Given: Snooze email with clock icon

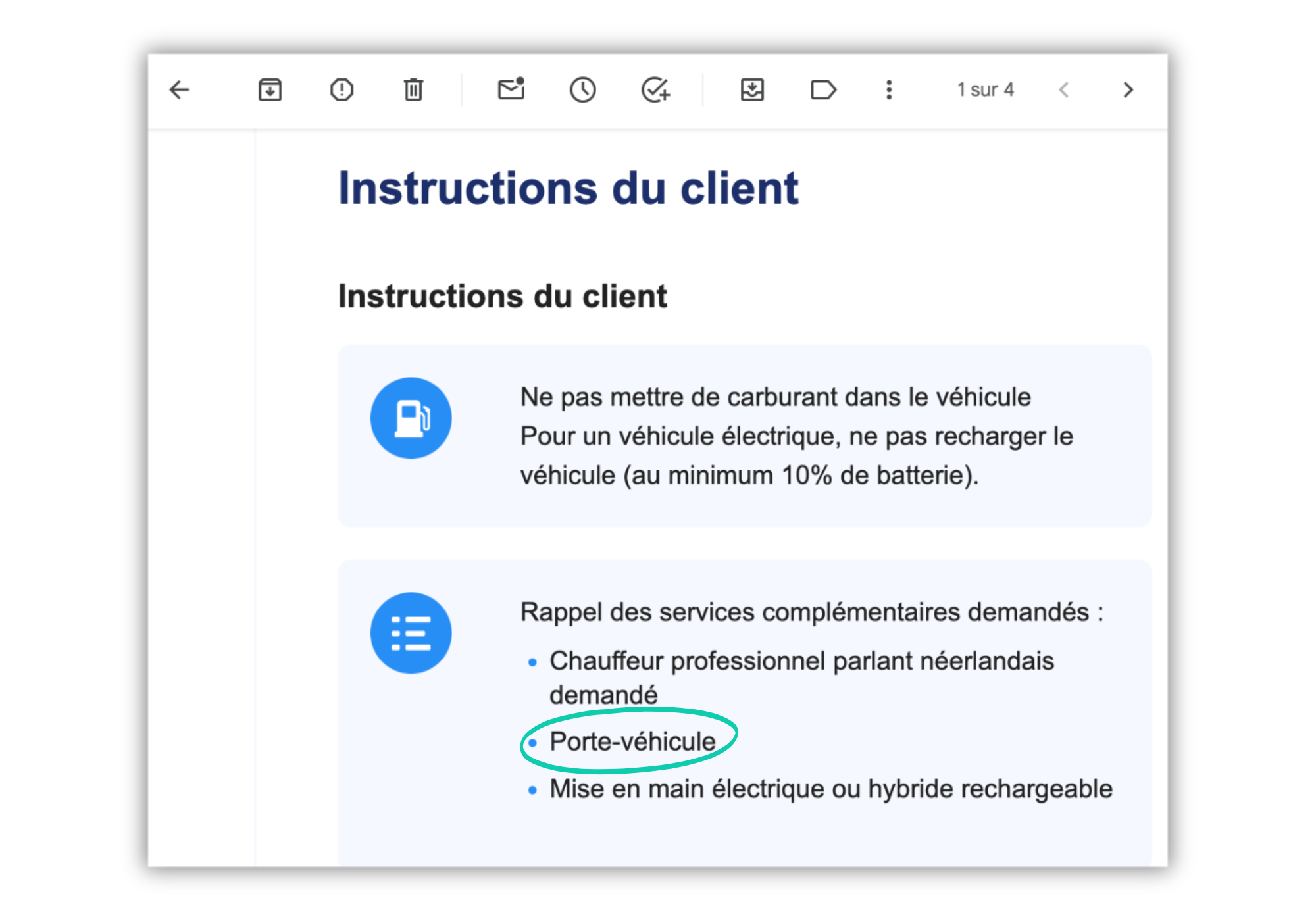Looking at the screenshot, I should click(582, 89).
